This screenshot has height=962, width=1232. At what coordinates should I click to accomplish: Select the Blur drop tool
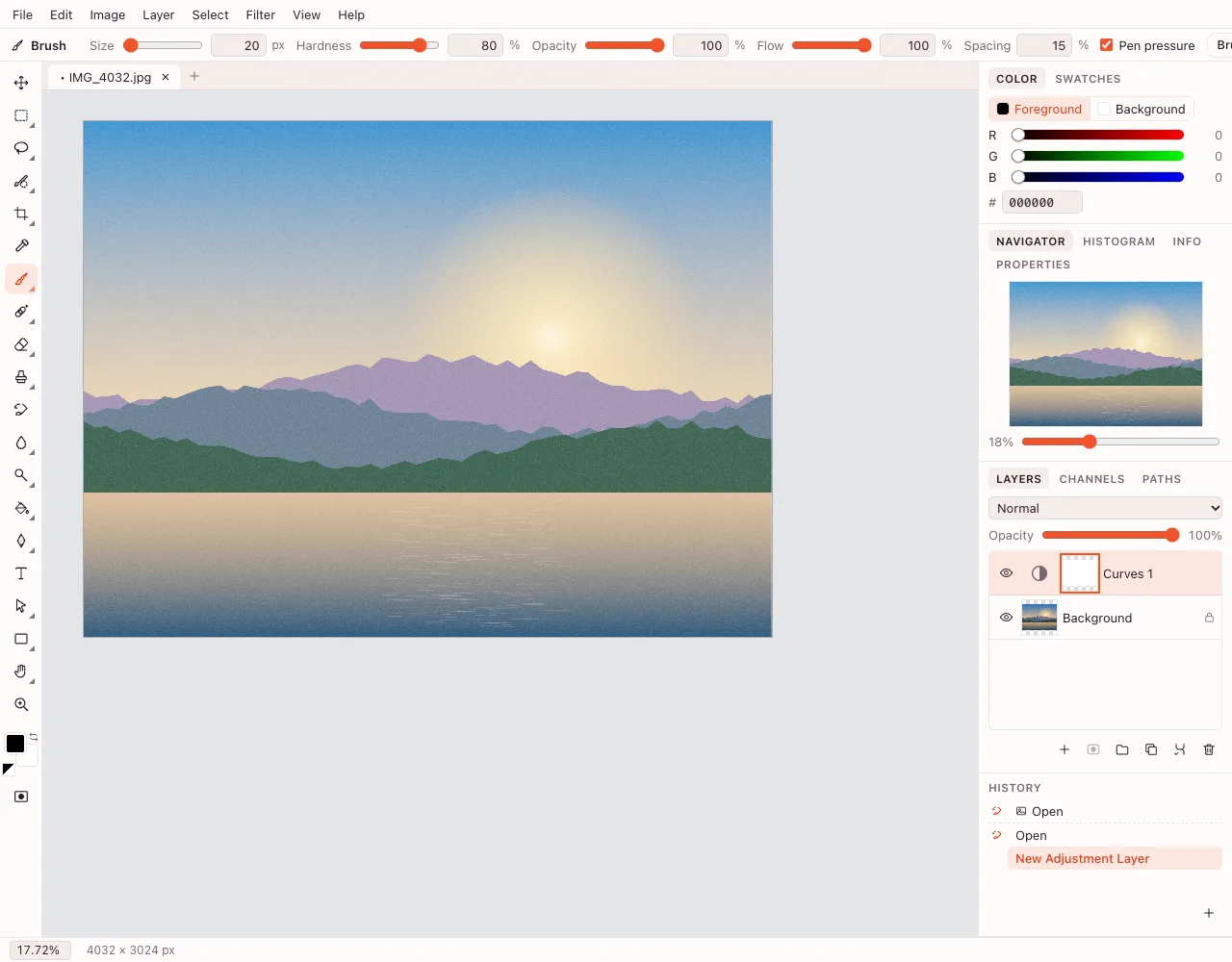(x=21, y=443)
